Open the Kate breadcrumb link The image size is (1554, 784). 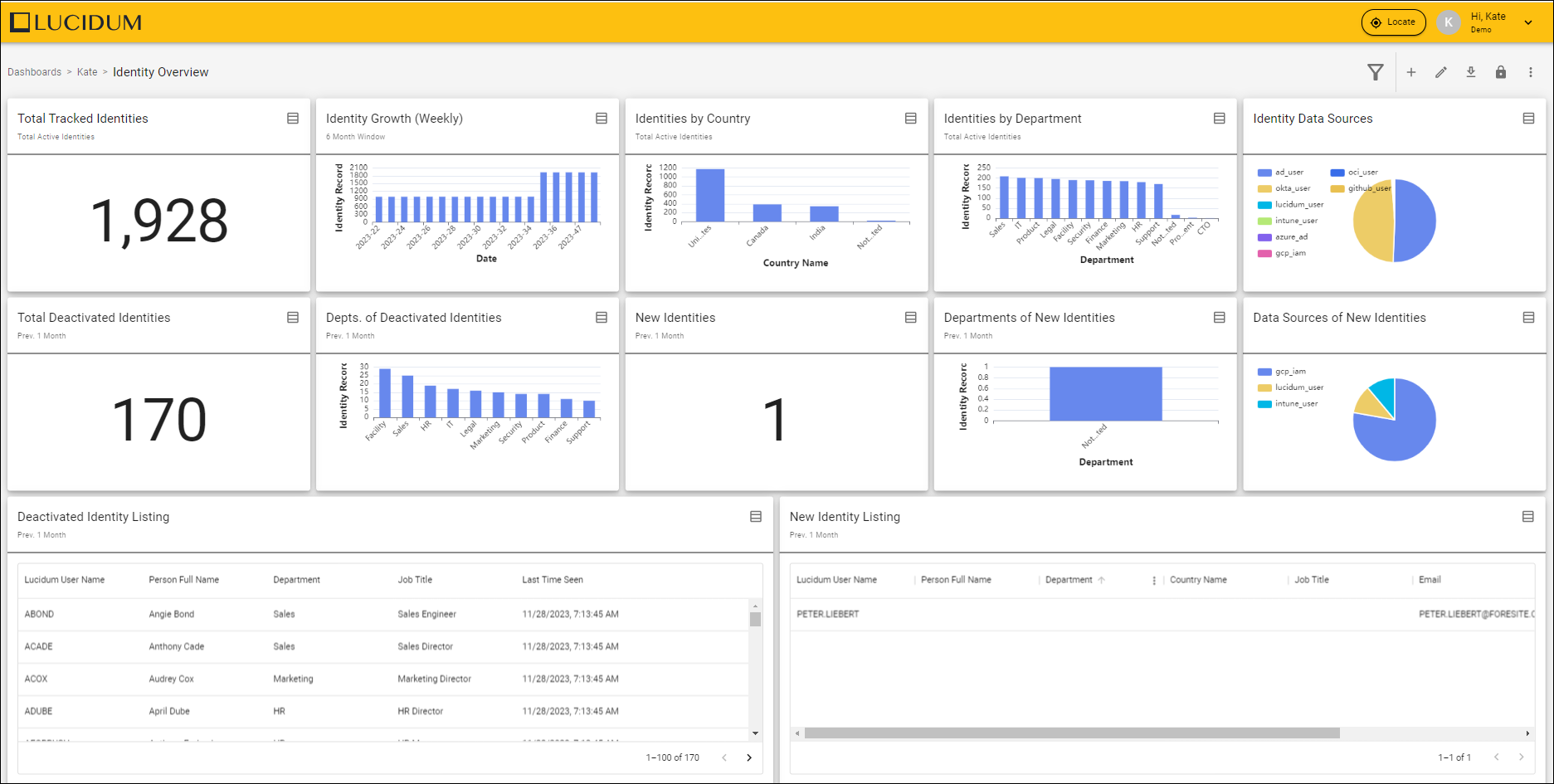pyautogui.click(x=87, y=72)
